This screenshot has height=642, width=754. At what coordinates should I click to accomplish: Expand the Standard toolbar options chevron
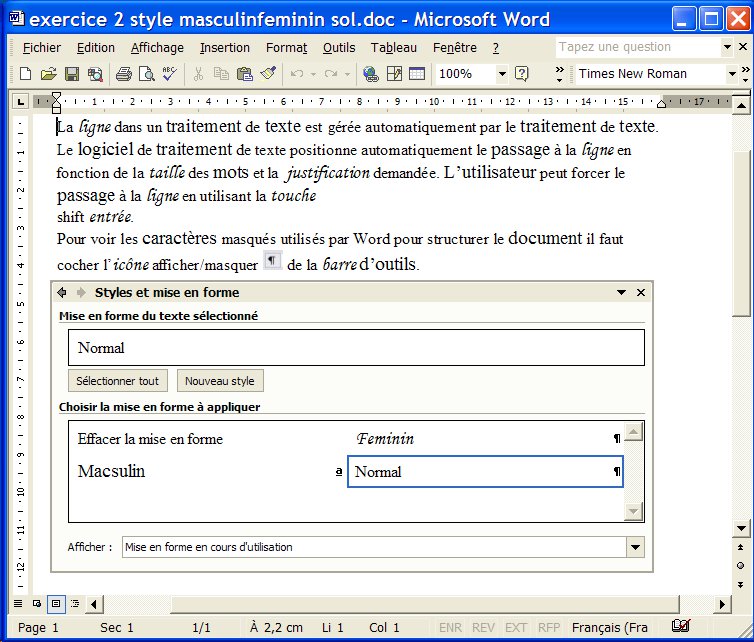coord(559,74)
